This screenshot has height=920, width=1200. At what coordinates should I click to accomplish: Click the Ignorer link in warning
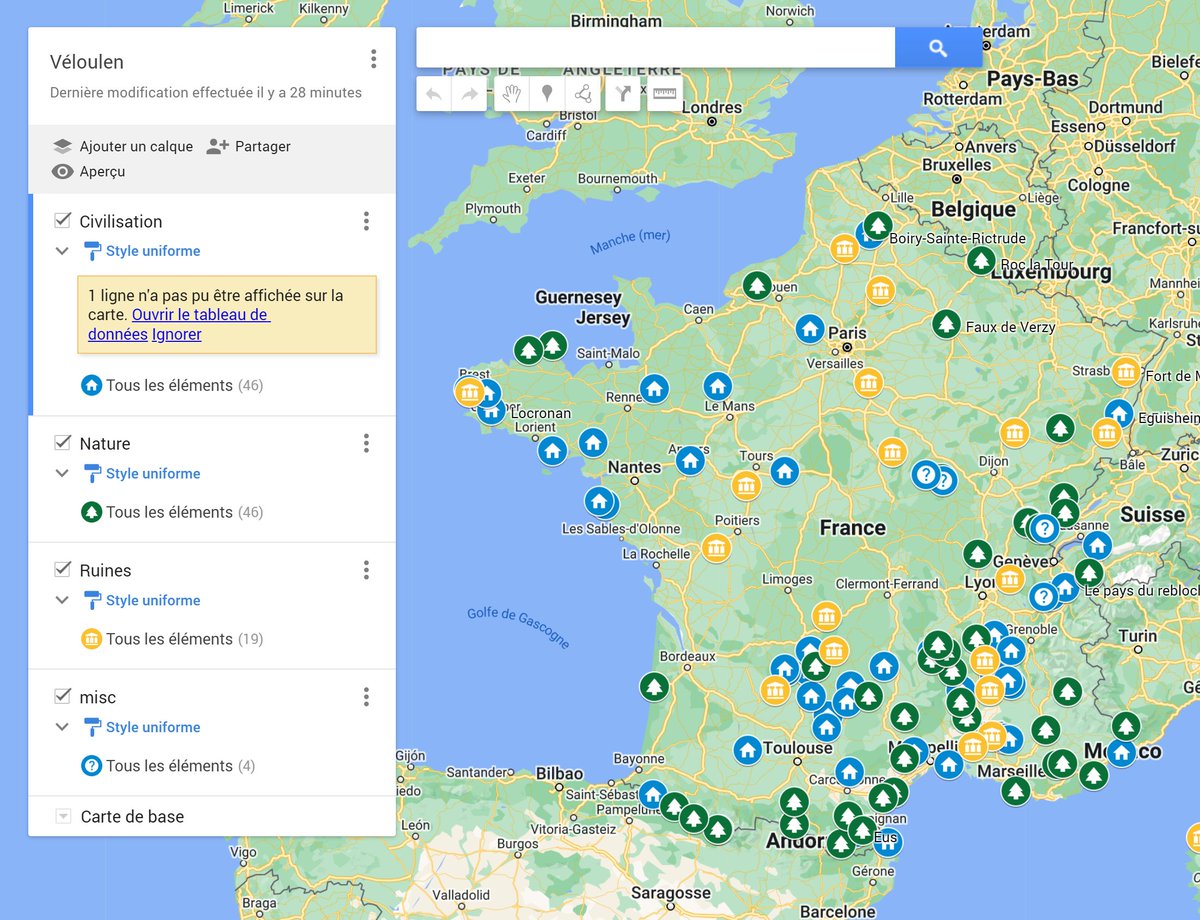(x=177, y=334)
